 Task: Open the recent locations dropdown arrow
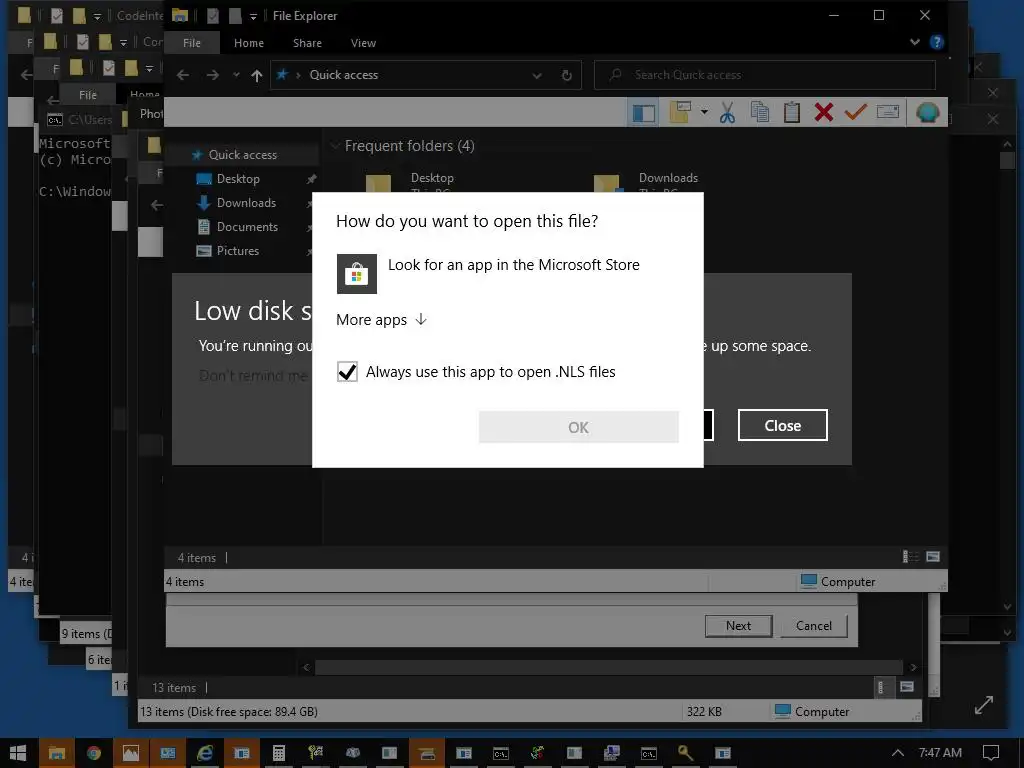pos(236,75)
